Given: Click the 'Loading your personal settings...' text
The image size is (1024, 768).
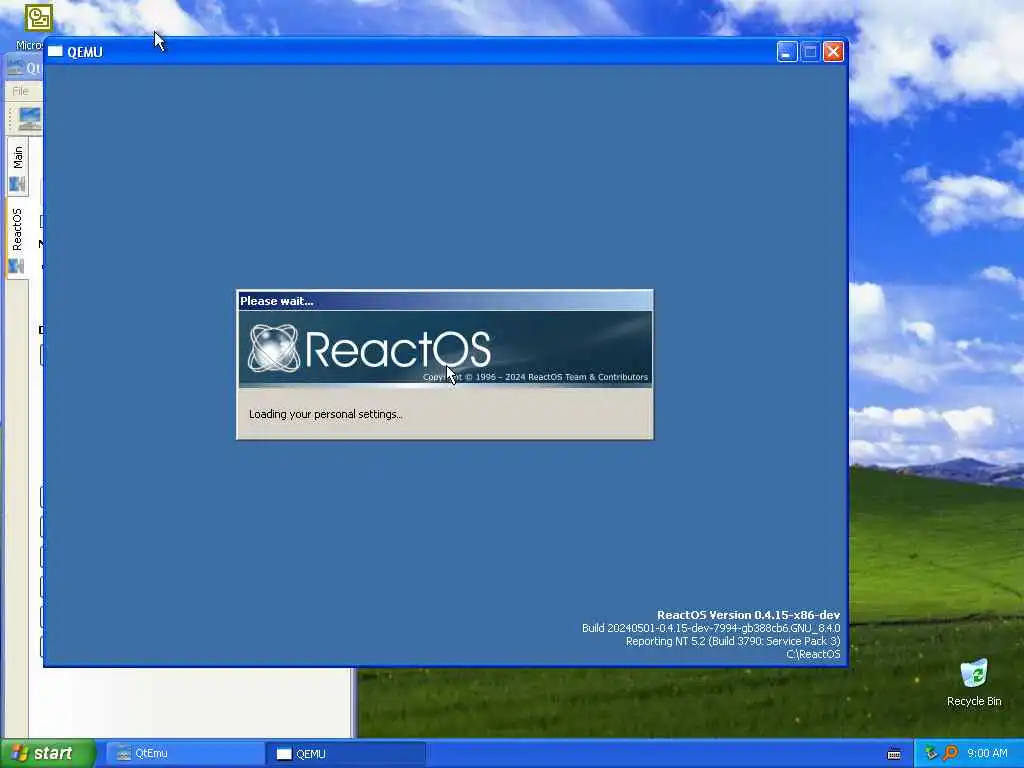Looking at the screenshot, I should pos(325,414).
